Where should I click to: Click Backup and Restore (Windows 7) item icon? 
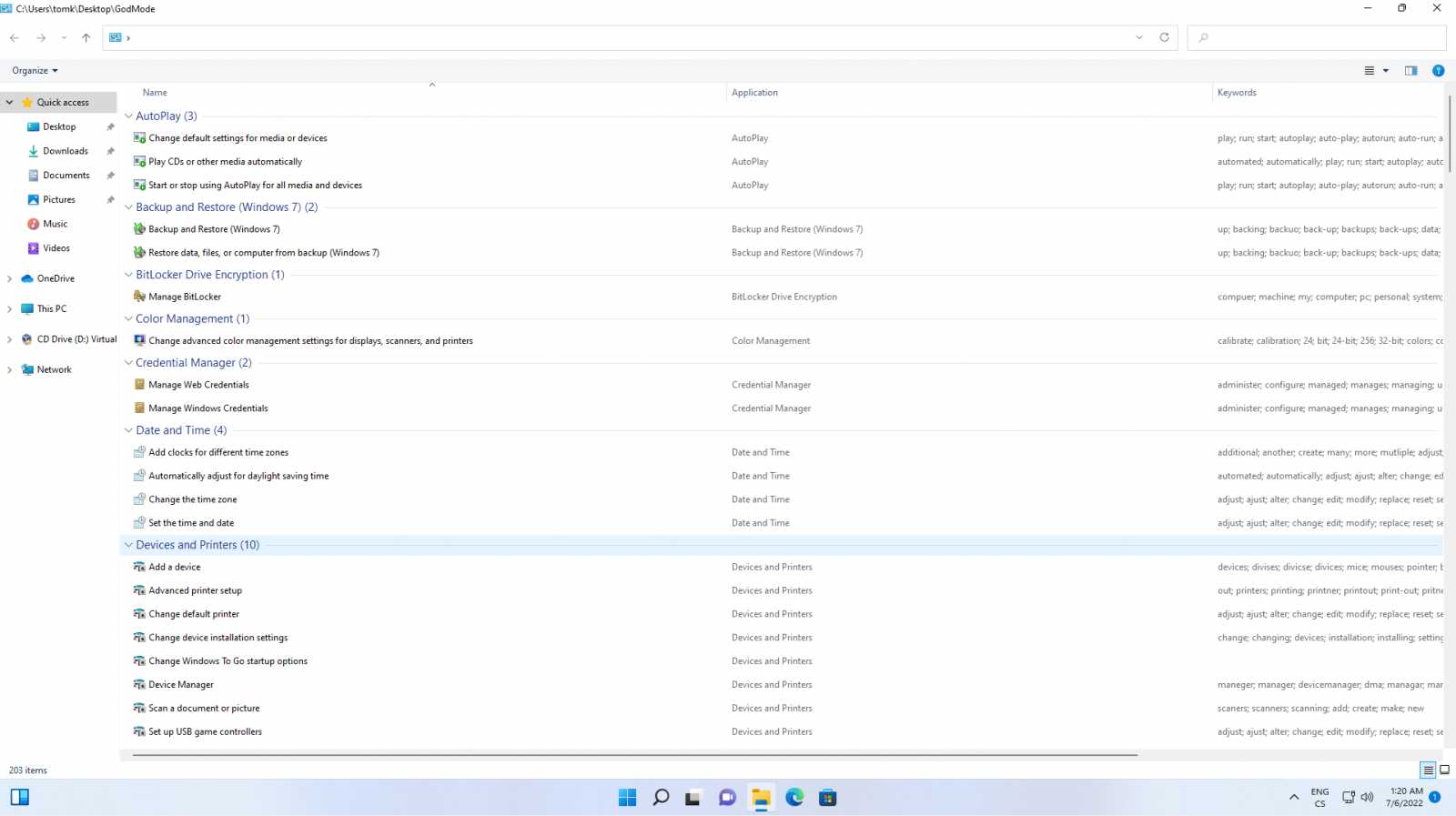[x=139, y=229]
